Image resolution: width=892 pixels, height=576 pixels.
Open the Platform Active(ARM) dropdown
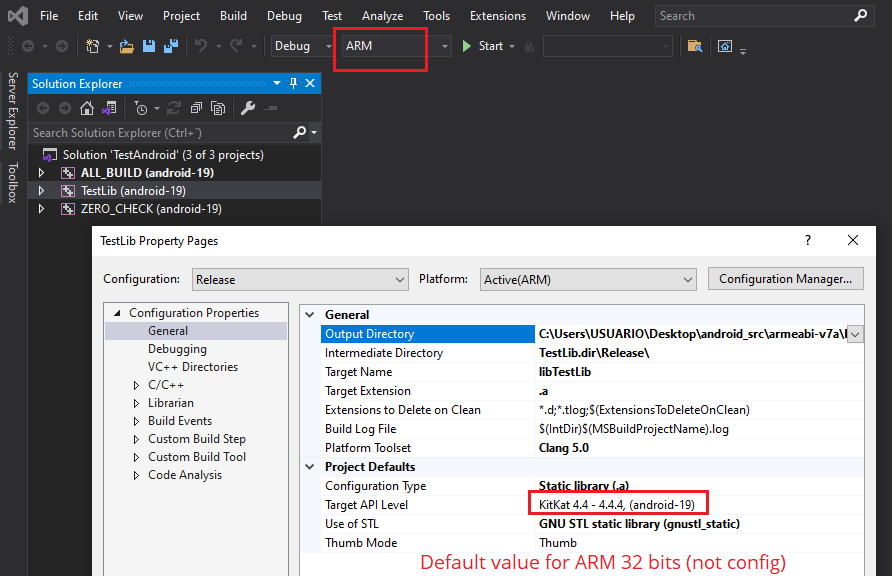[587, 280]
